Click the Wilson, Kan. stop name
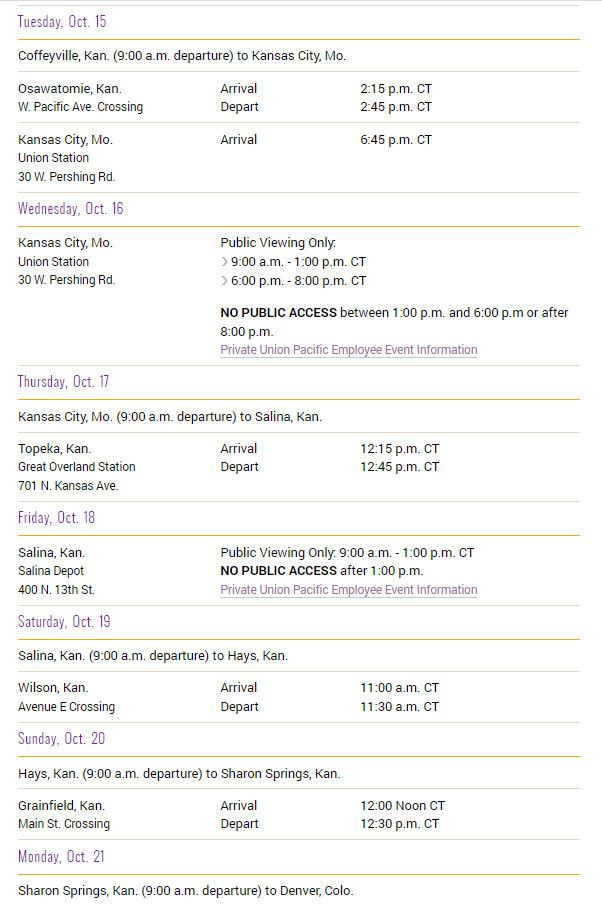This screenshot has height=906, width=602. click(x=53, y=688)
